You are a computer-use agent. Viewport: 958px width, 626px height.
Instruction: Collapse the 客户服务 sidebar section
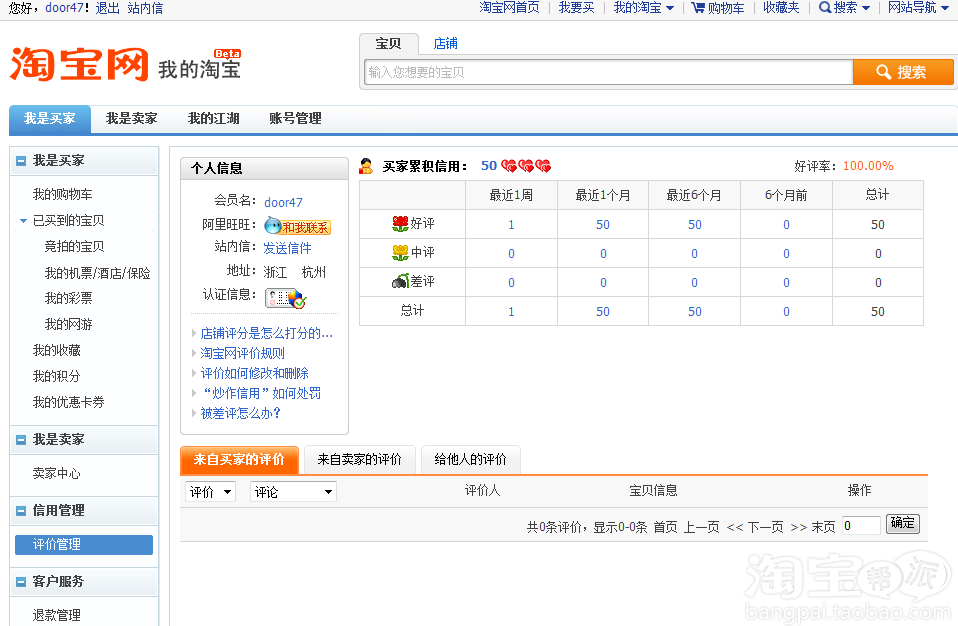click(21, 581)
